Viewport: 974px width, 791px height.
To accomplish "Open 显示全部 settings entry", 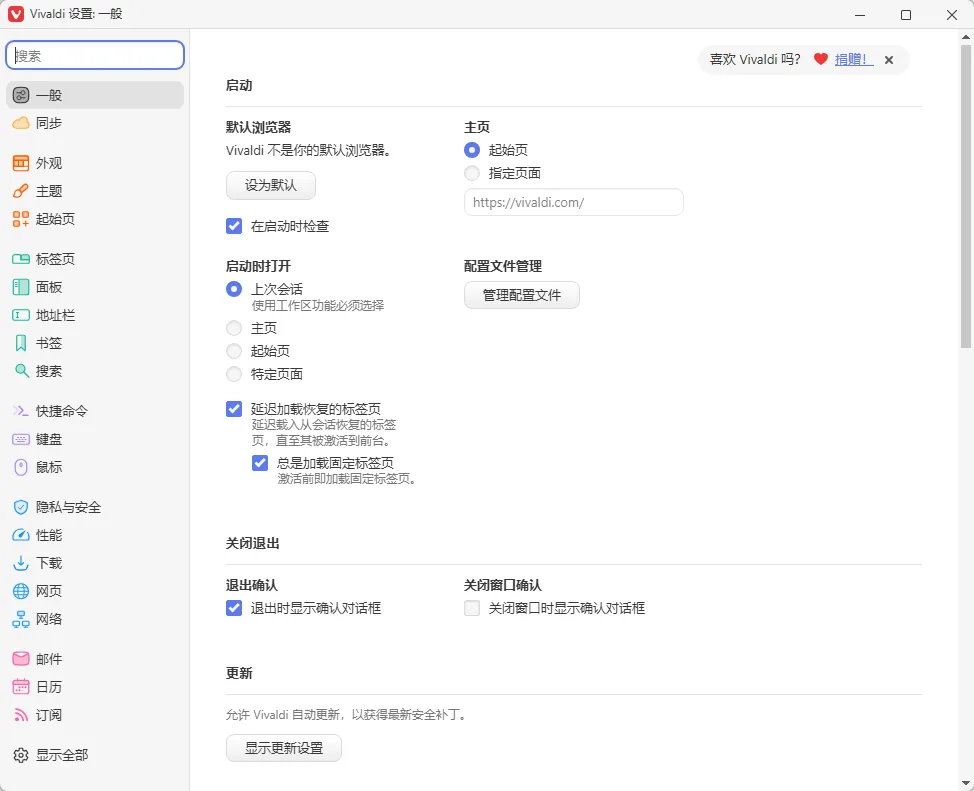I will click(95, 755).
